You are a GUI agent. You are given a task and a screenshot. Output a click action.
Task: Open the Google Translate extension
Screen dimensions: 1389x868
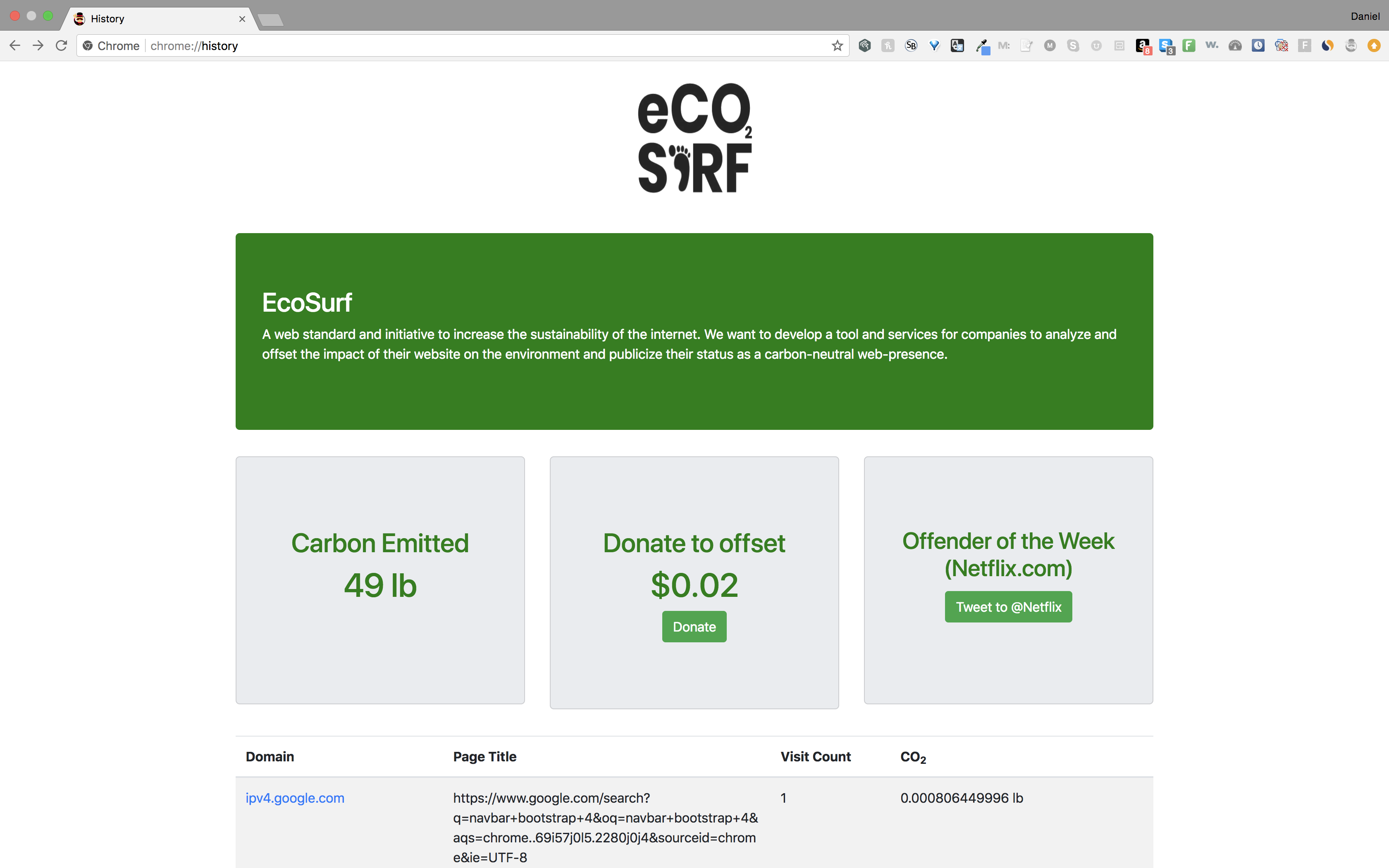(957, 45)
